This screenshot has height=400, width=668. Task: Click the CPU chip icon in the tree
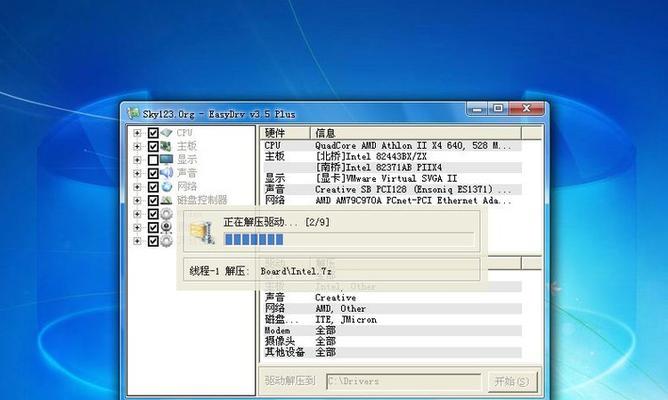pyautogui.click(x=167, y=133)
